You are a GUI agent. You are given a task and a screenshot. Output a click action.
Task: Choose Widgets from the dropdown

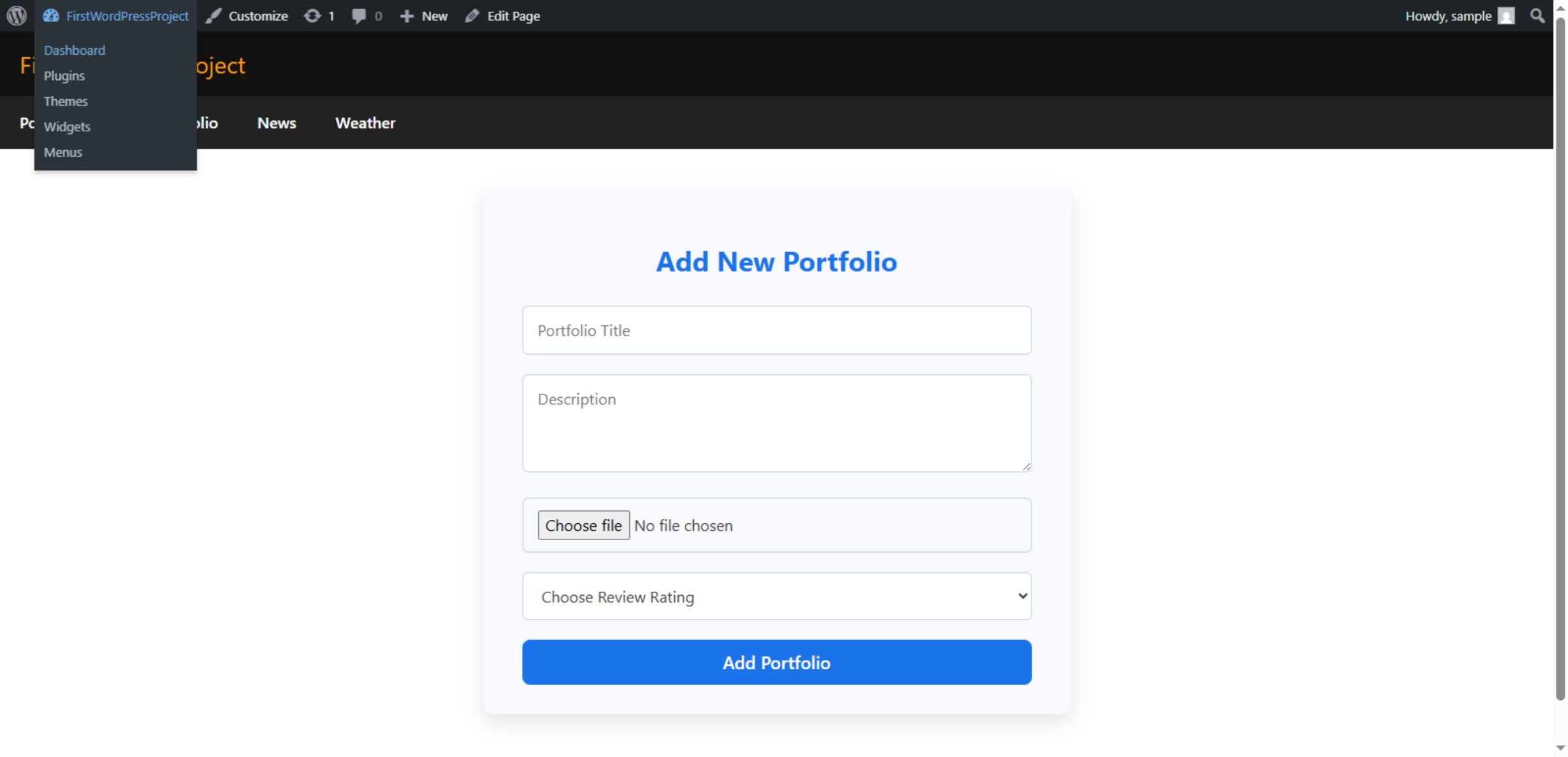point(67,127)
